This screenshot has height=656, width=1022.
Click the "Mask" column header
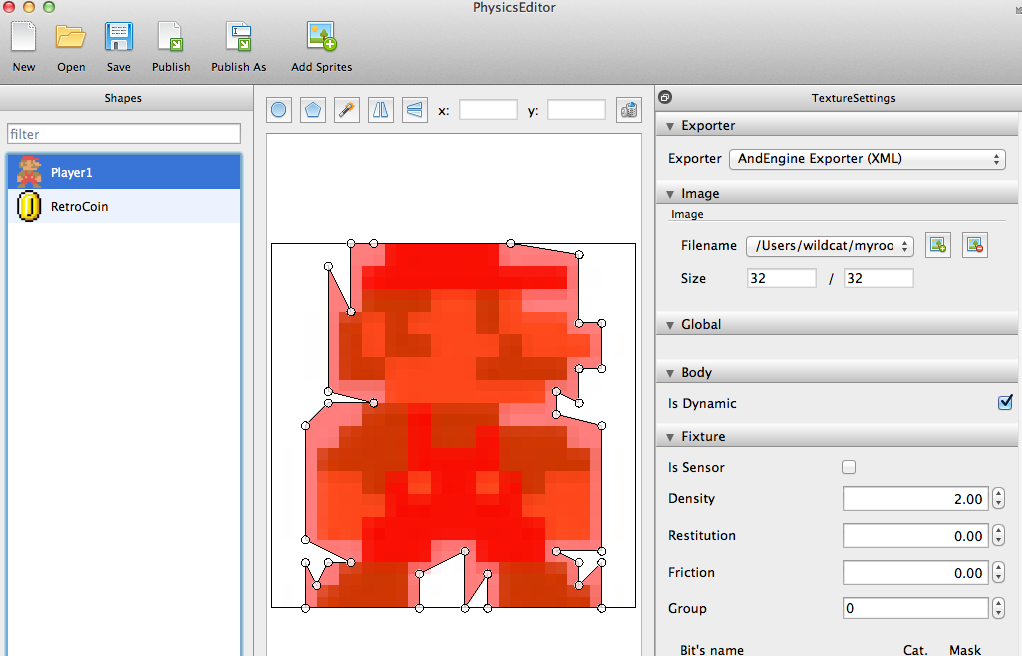point(965,649)
